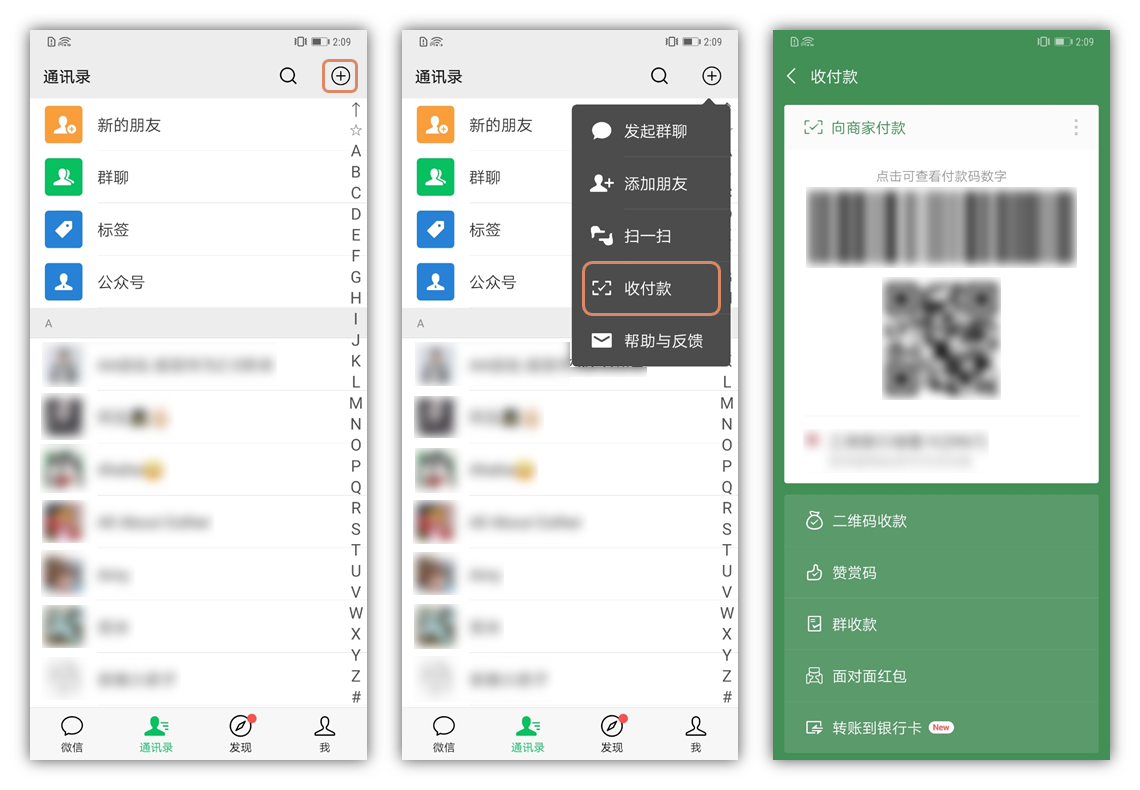Jump to letter M in middle index bar
1140x790 pixels.
pos(726,403)
